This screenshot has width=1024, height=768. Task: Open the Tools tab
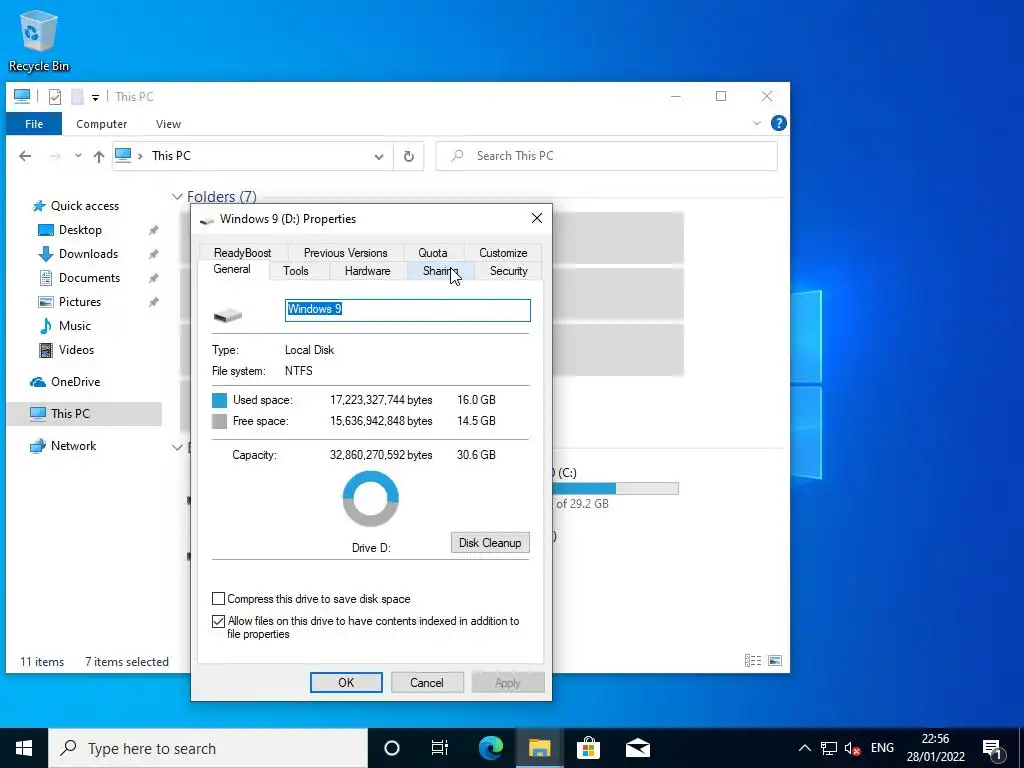pos(296,271)
